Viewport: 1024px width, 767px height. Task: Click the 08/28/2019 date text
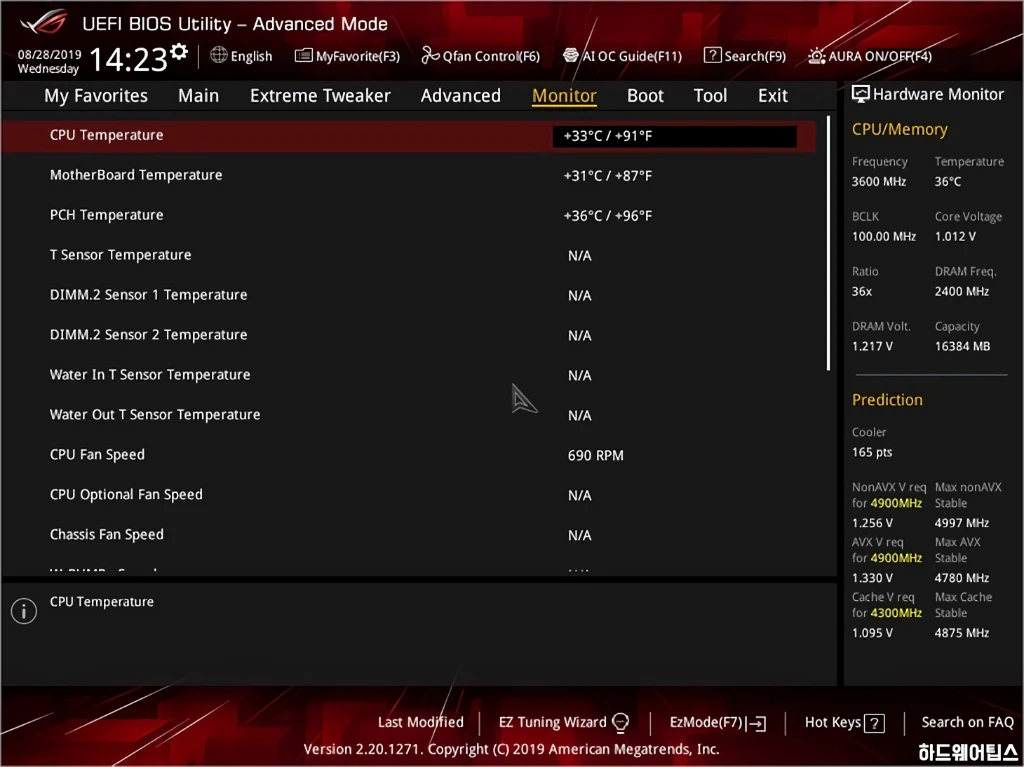(x=49, y=54)
